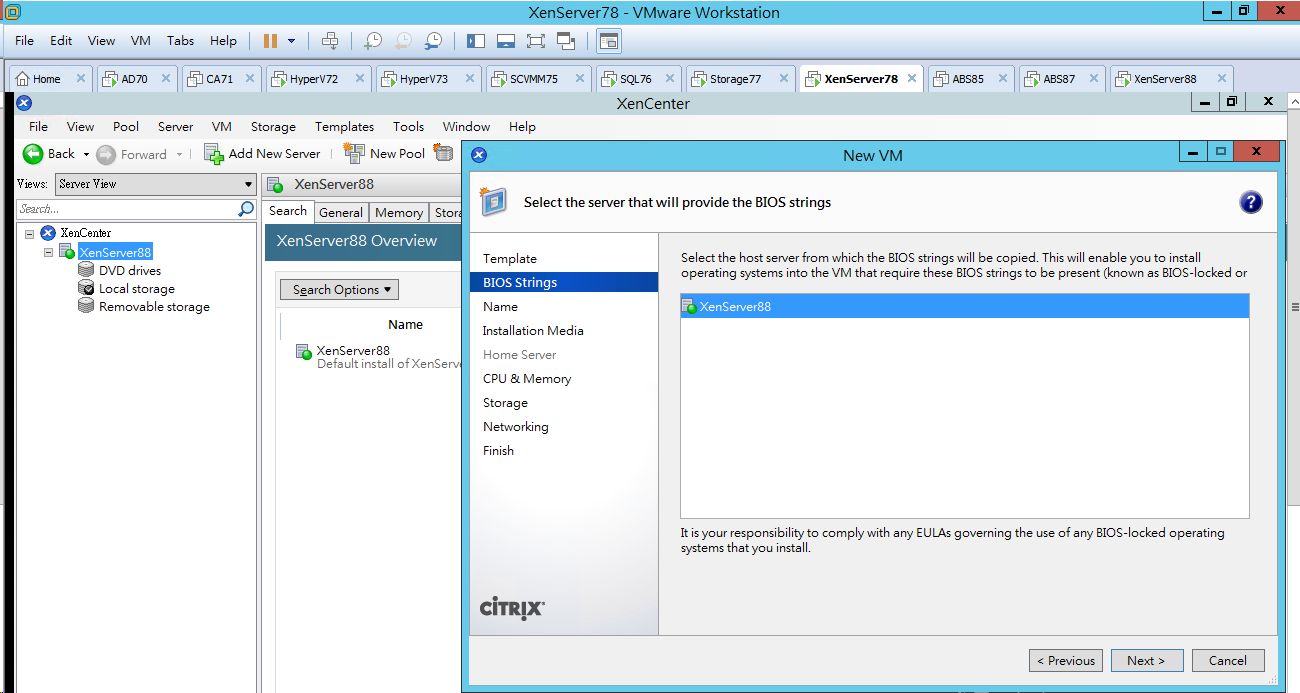Open the Server View views dropdown
The height and width of the screenshot is (693, 1300).
(x=156, y=184)
